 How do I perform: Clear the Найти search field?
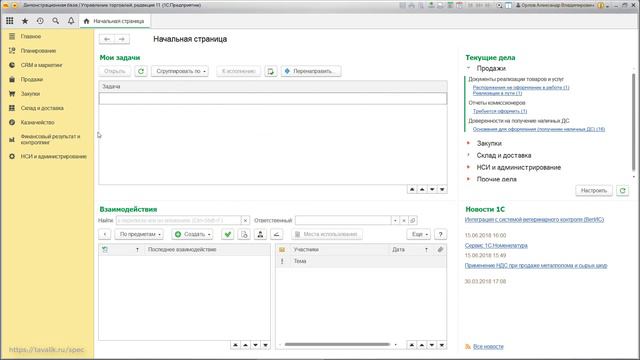point(245,220)
